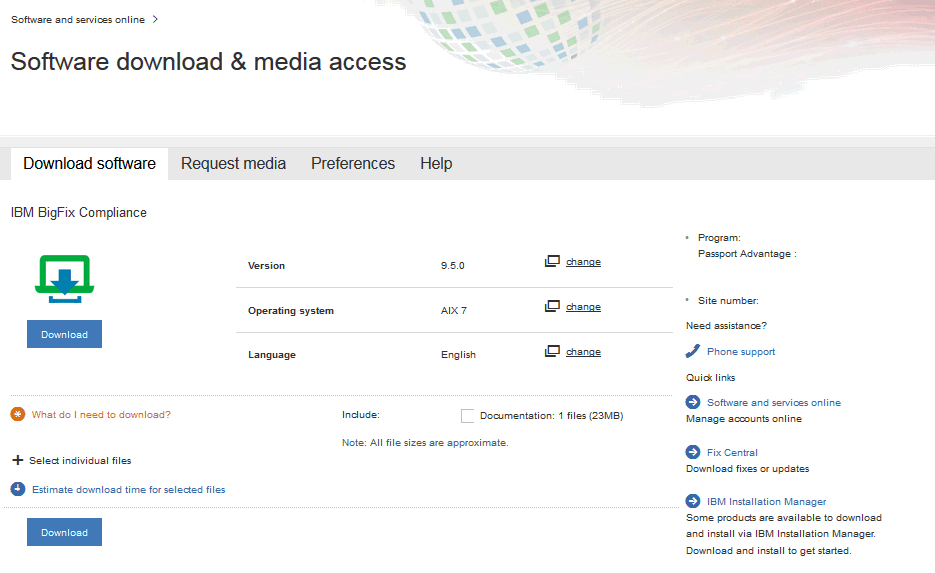Click the green download computer icon
This screenshot has height=573, width=935.
[64, 278]
